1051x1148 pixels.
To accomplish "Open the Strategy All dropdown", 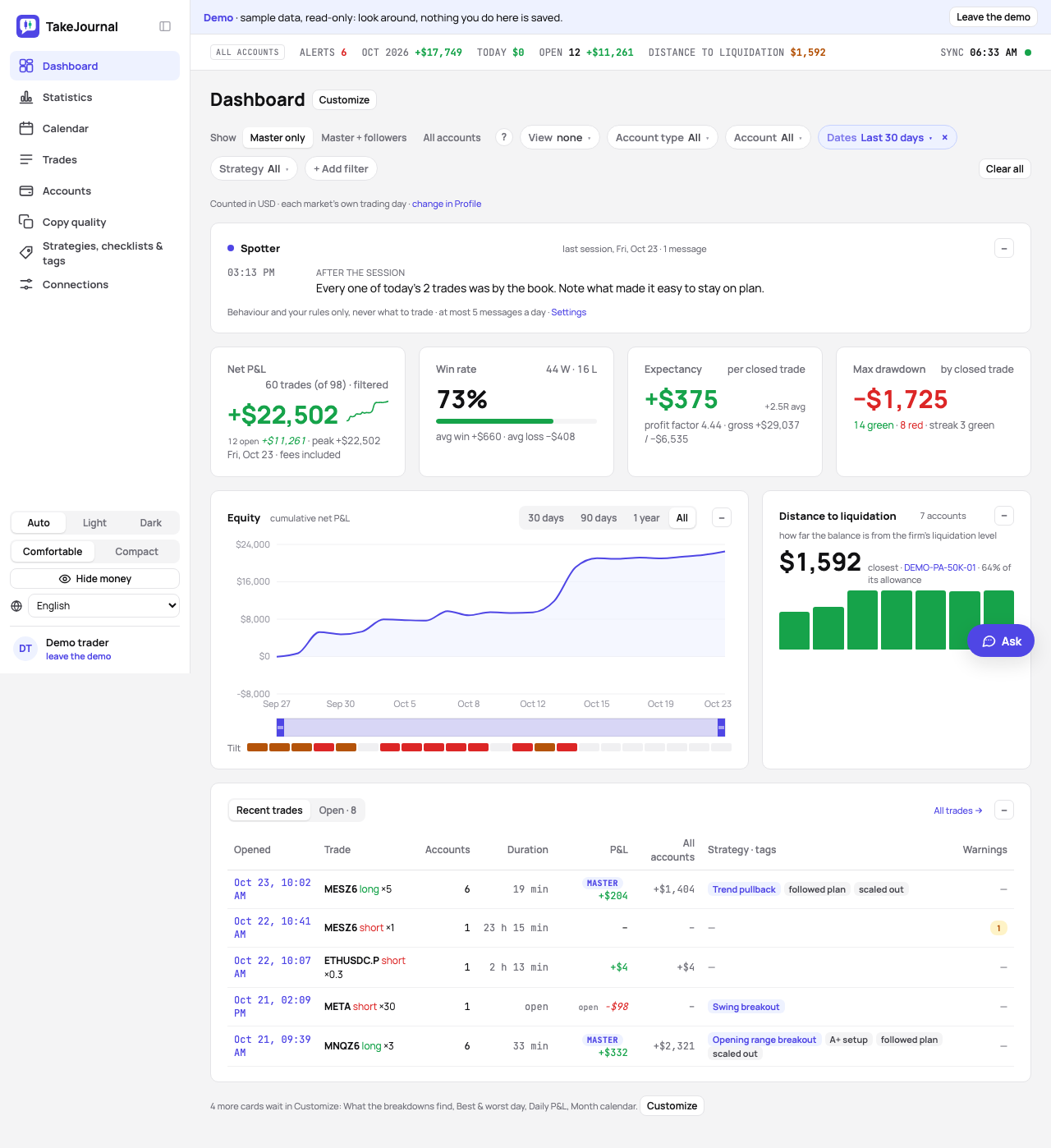I will (x=254, y=168).
